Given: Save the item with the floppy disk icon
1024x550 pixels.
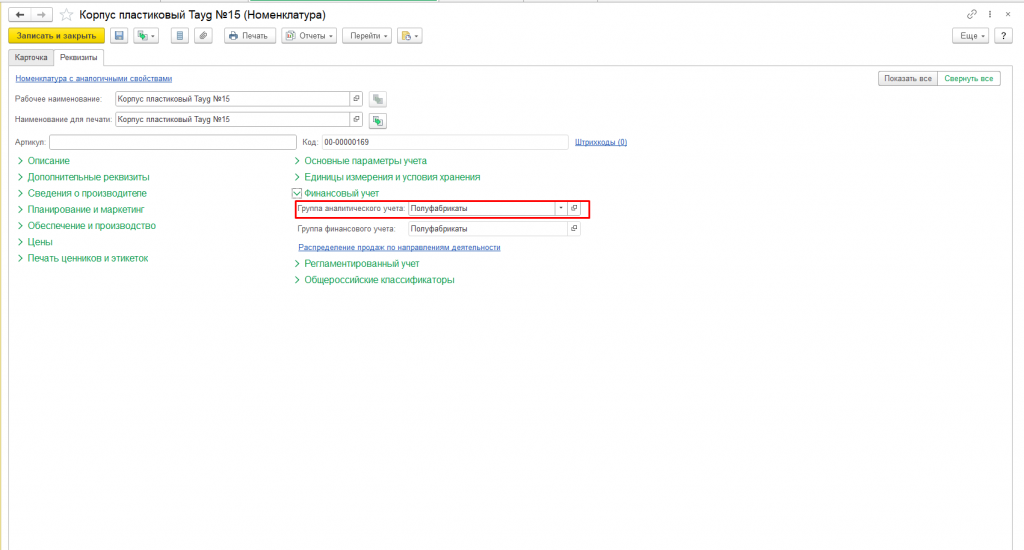Looking at the screenshot, I should pyautogui.click(x=119, y=36).
